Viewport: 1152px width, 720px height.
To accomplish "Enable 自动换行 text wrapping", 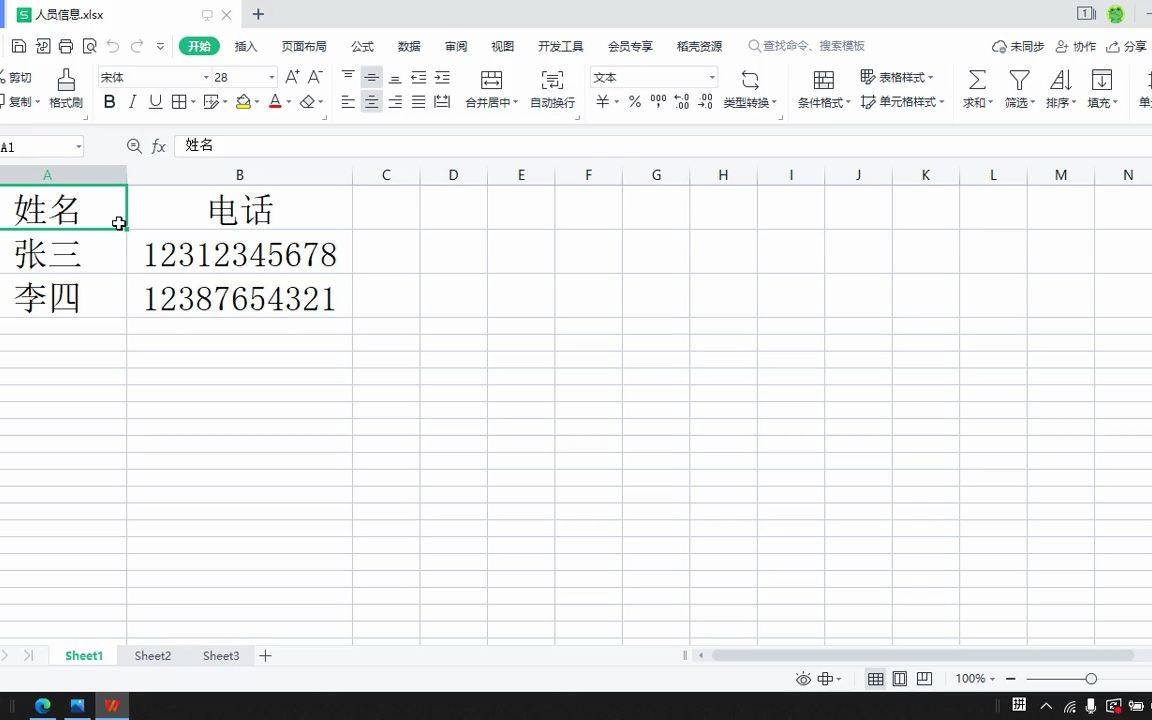I will click(x=551, y=88).
